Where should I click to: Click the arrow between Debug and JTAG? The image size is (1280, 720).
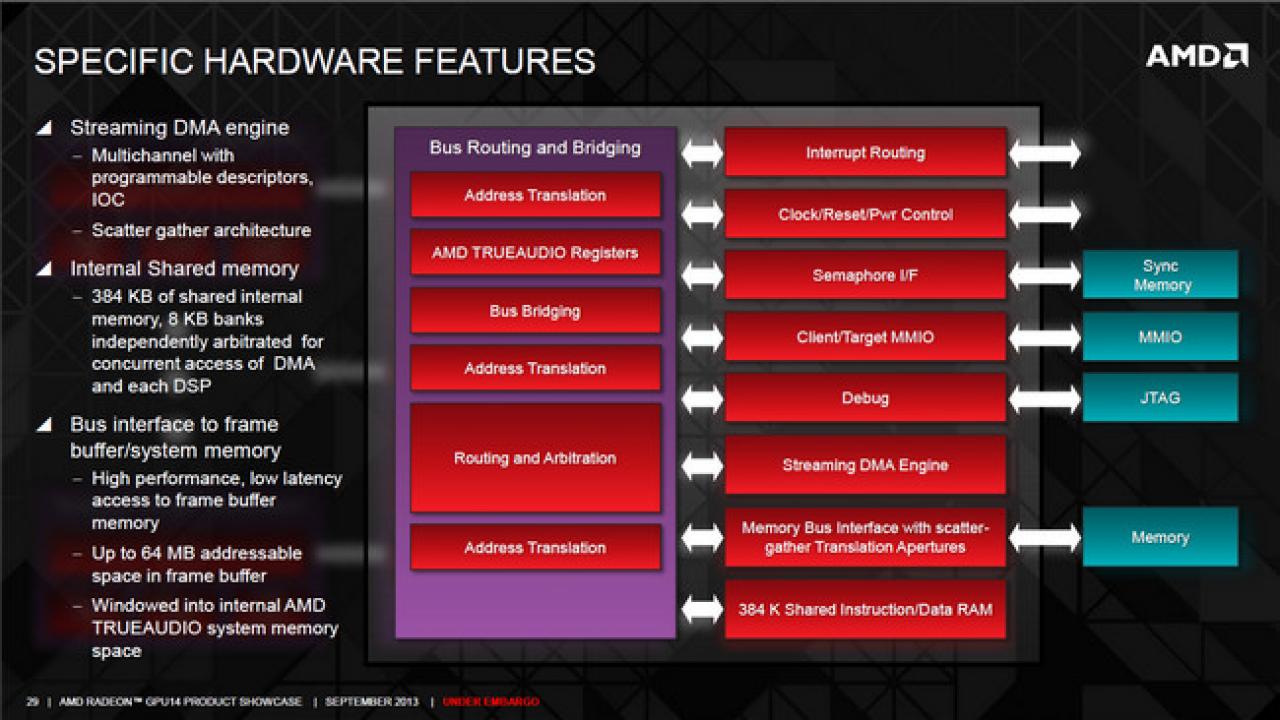(x=1045, y=398)
